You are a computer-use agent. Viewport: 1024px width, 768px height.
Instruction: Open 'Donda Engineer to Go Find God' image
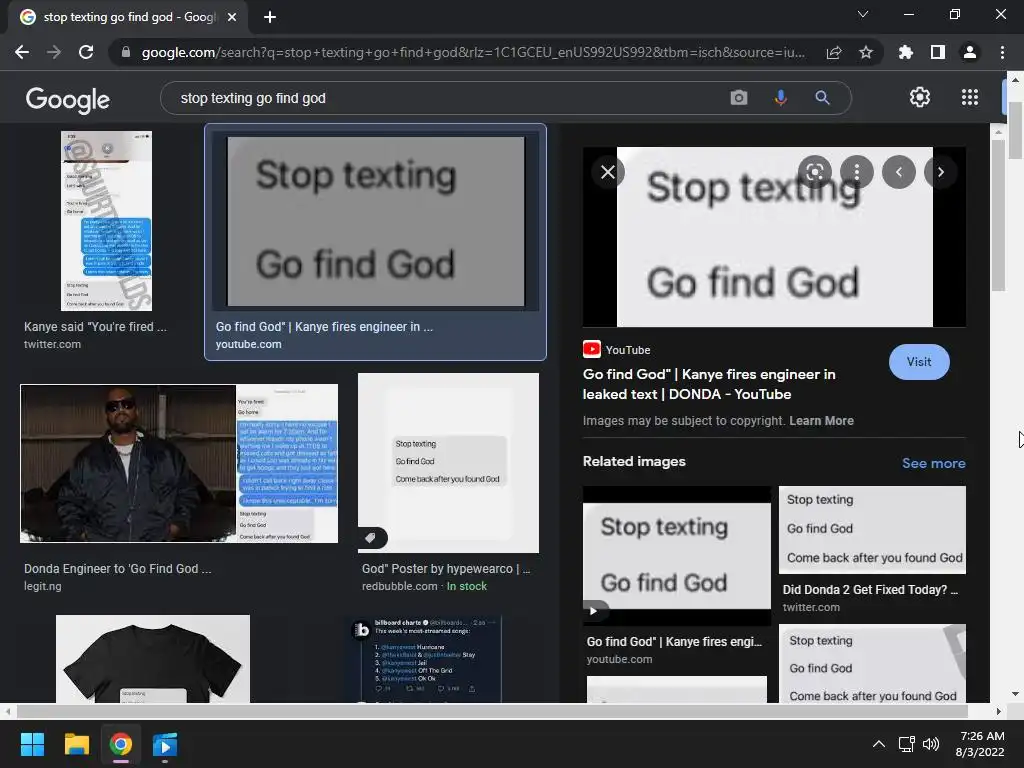click(179, 464)
